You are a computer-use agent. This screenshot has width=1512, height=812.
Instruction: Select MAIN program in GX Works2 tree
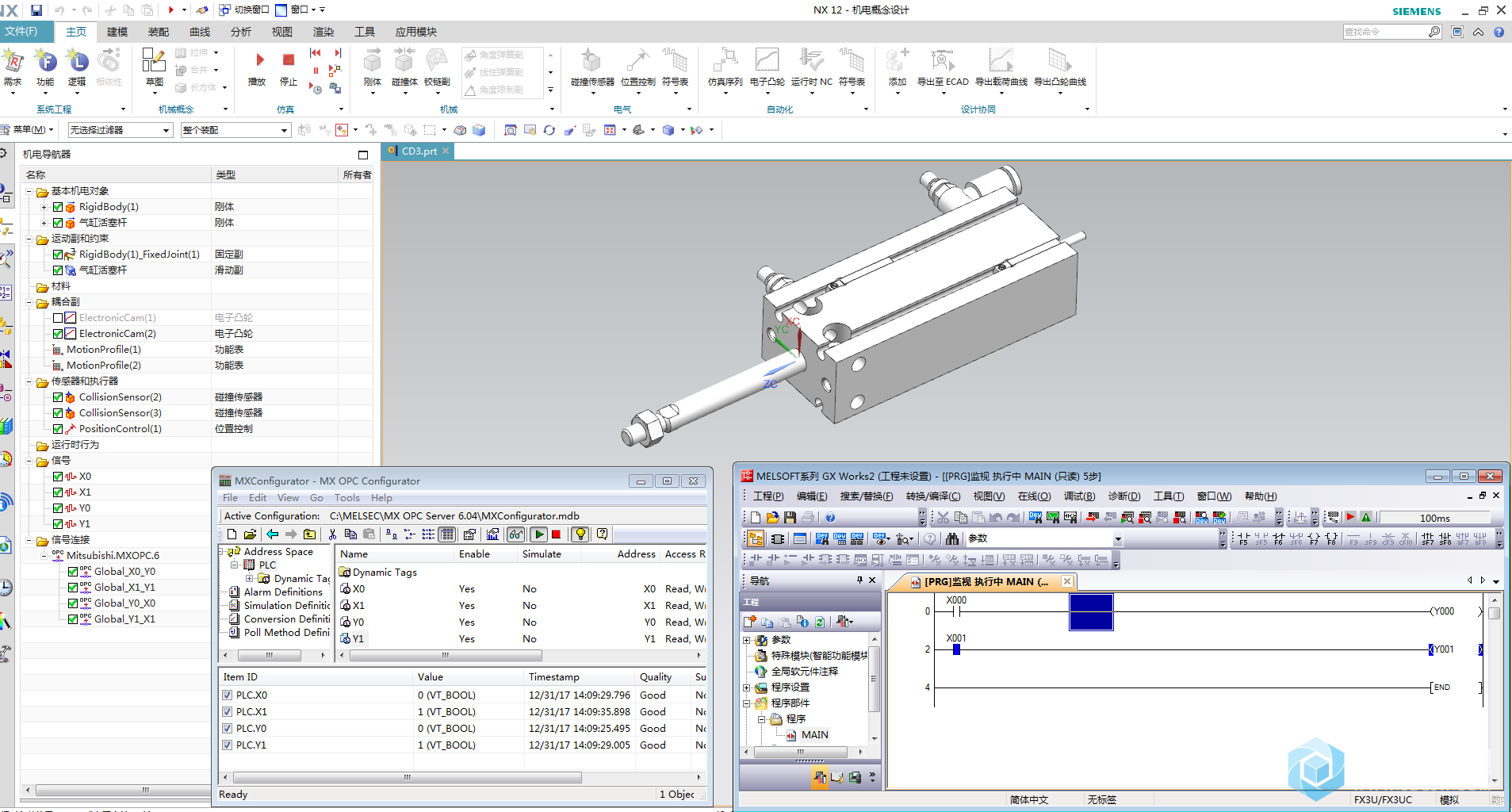[814, 735]
